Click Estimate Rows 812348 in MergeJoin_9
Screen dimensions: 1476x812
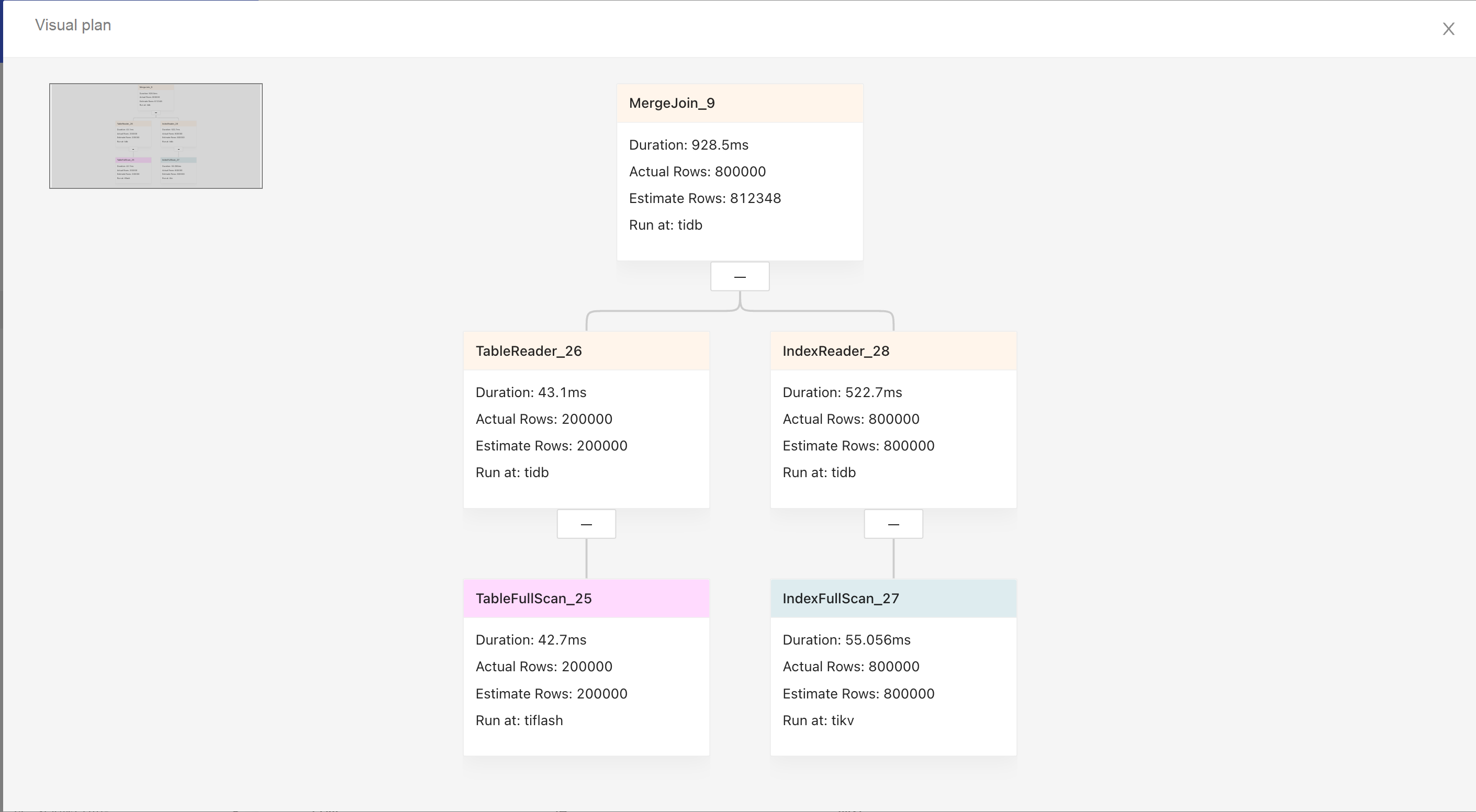pos(705,198)
